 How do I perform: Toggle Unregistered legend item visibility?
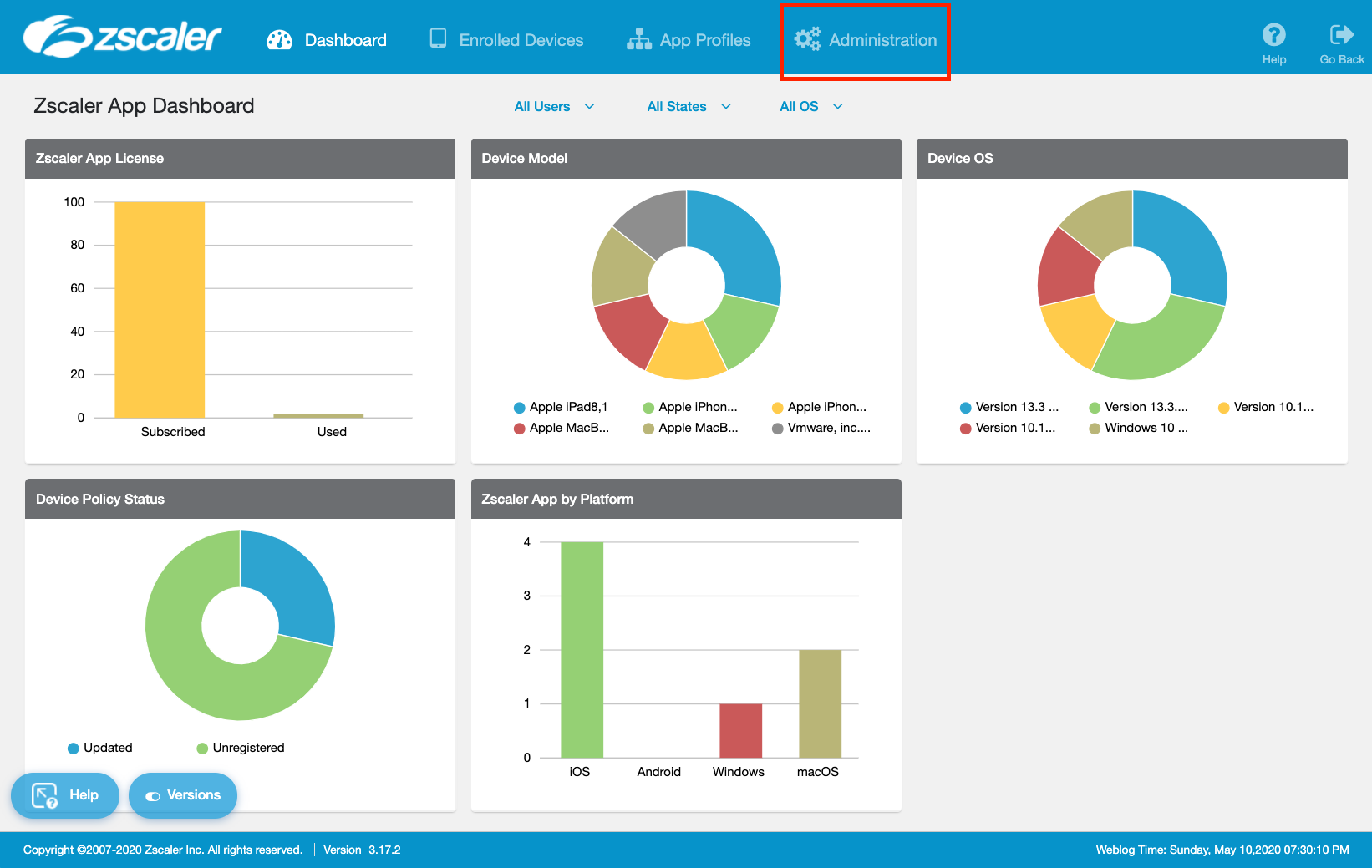click(x=240, y=748)
